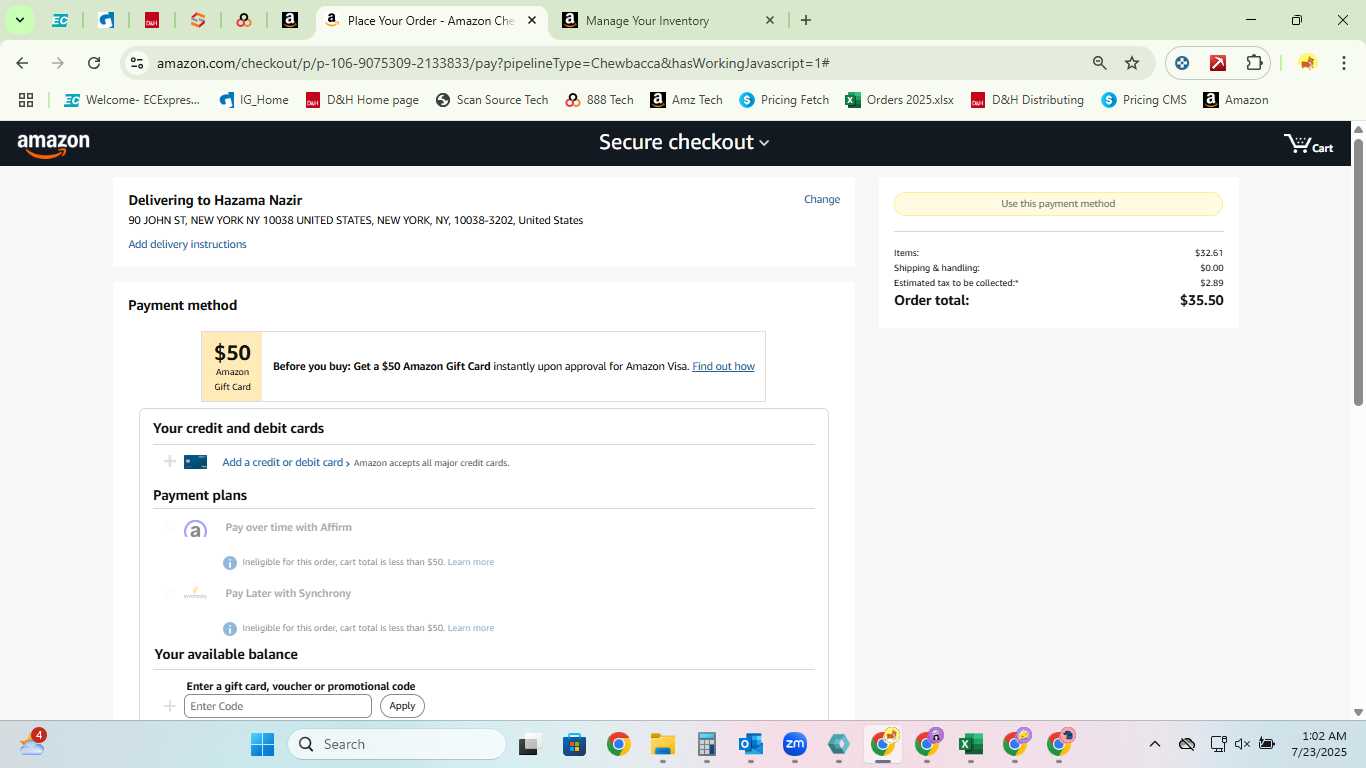Open Outlook from the taskbar
This screenshot has width=1366, height=768.
point(750,744)
